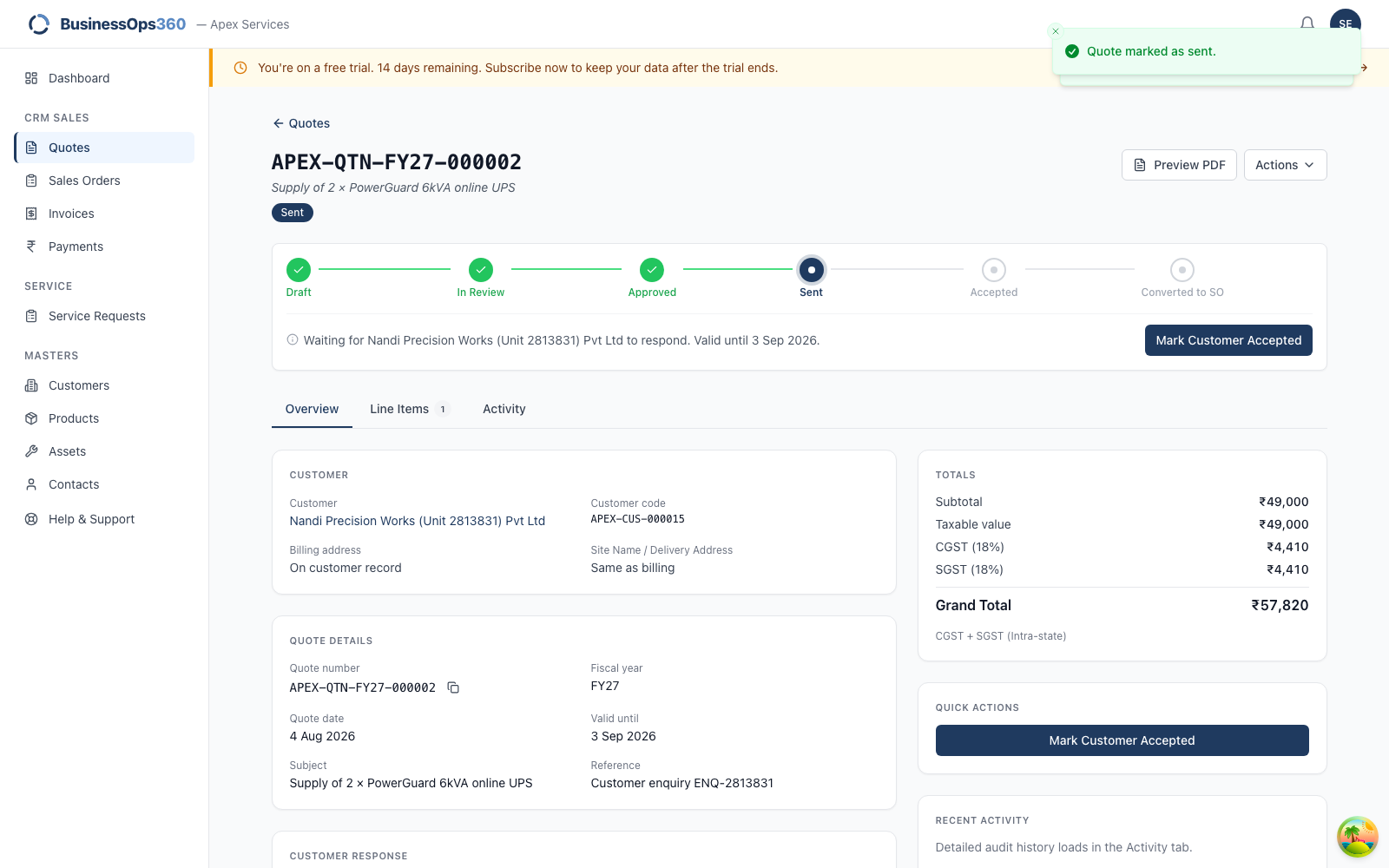Image resolution: width=1389 pixels, height=868 pixels.
Task: Click the Sales Orders clipboard icon
Action: [x=31, y=181]
